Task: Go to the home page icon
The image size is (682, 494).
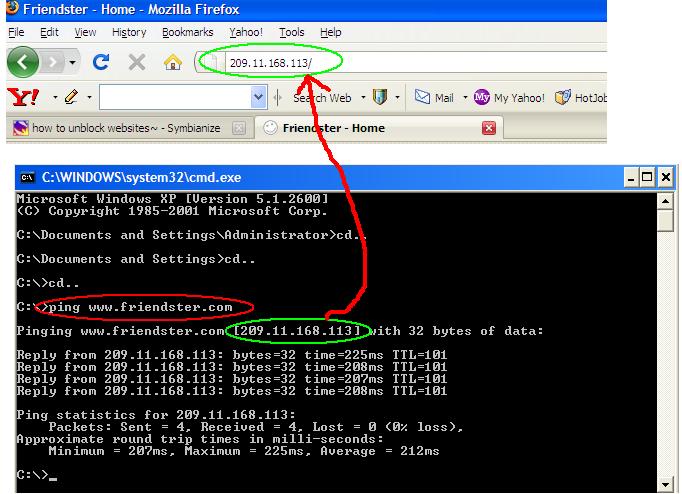Action: tap(171, 62)
